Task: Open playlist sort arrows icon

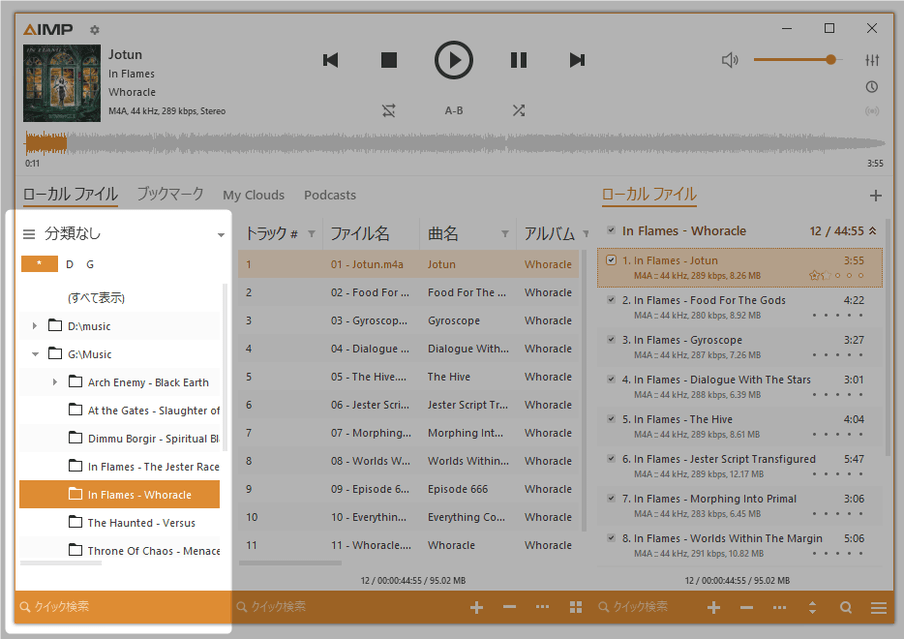Action: pos(812,607)
